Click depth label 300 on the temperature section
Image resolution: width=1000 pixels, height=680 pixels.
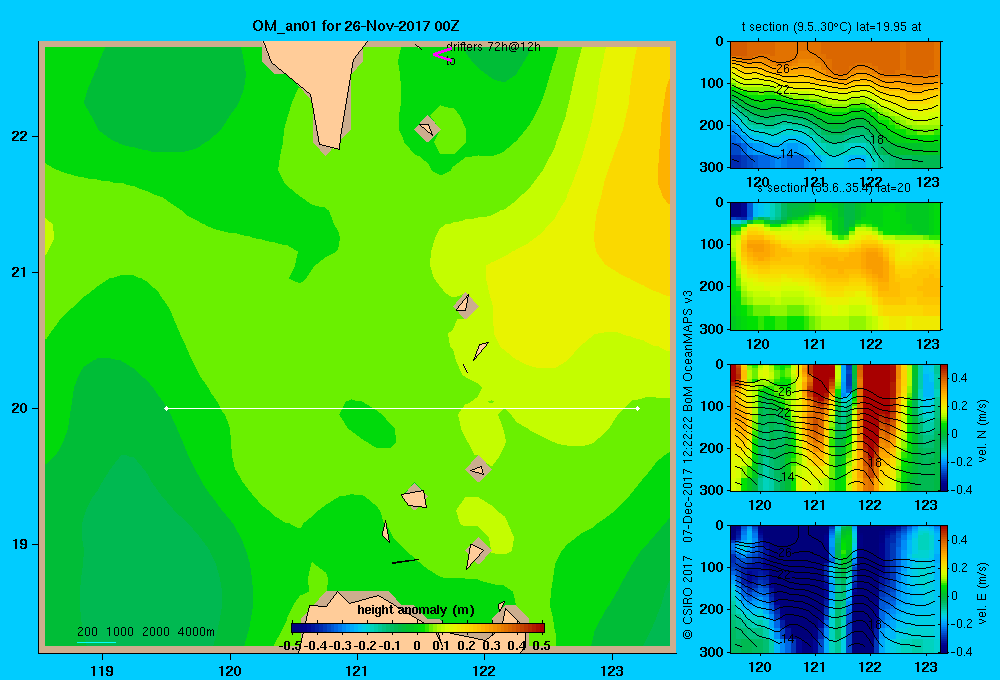pyautogui.click(x=710, y=167)
